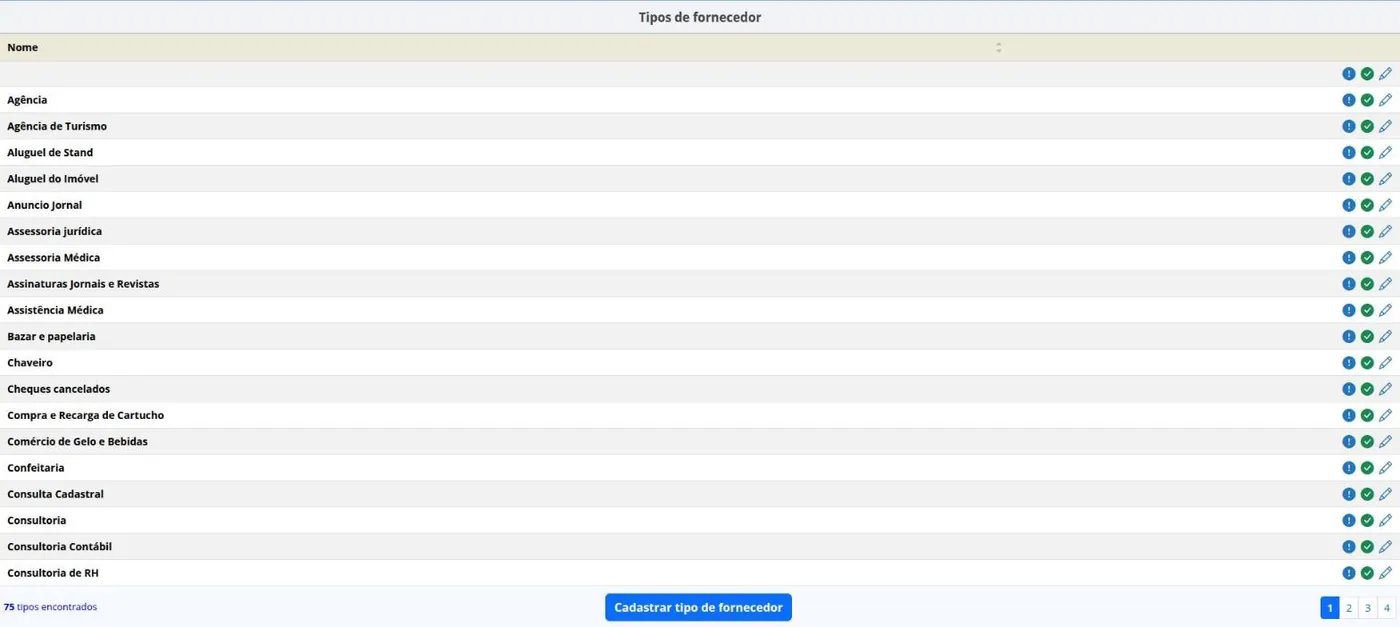Select the Aluguel do Imóvel name

(x=53, y=179)
